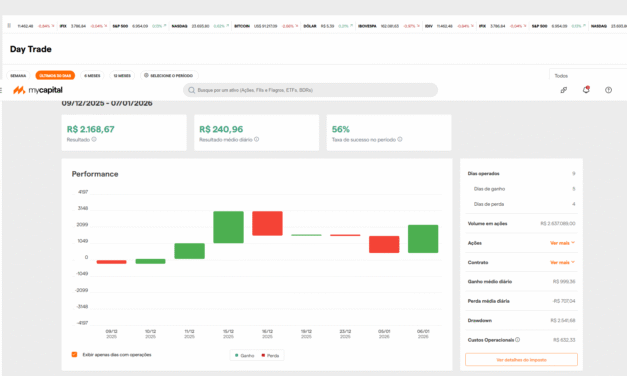Click the info icon next to Taxa de sucesso
The width and height of the screenshot is (627, 376).
(x=400, y=139)
